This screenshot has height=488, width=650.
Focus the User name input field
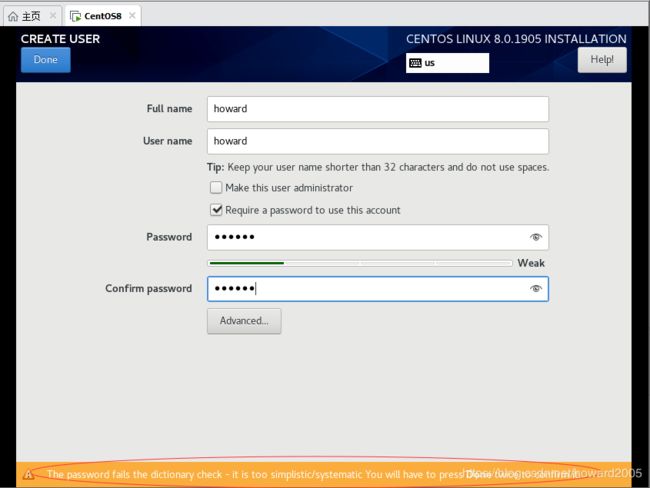pyautogui.click(x=378, y=141)
